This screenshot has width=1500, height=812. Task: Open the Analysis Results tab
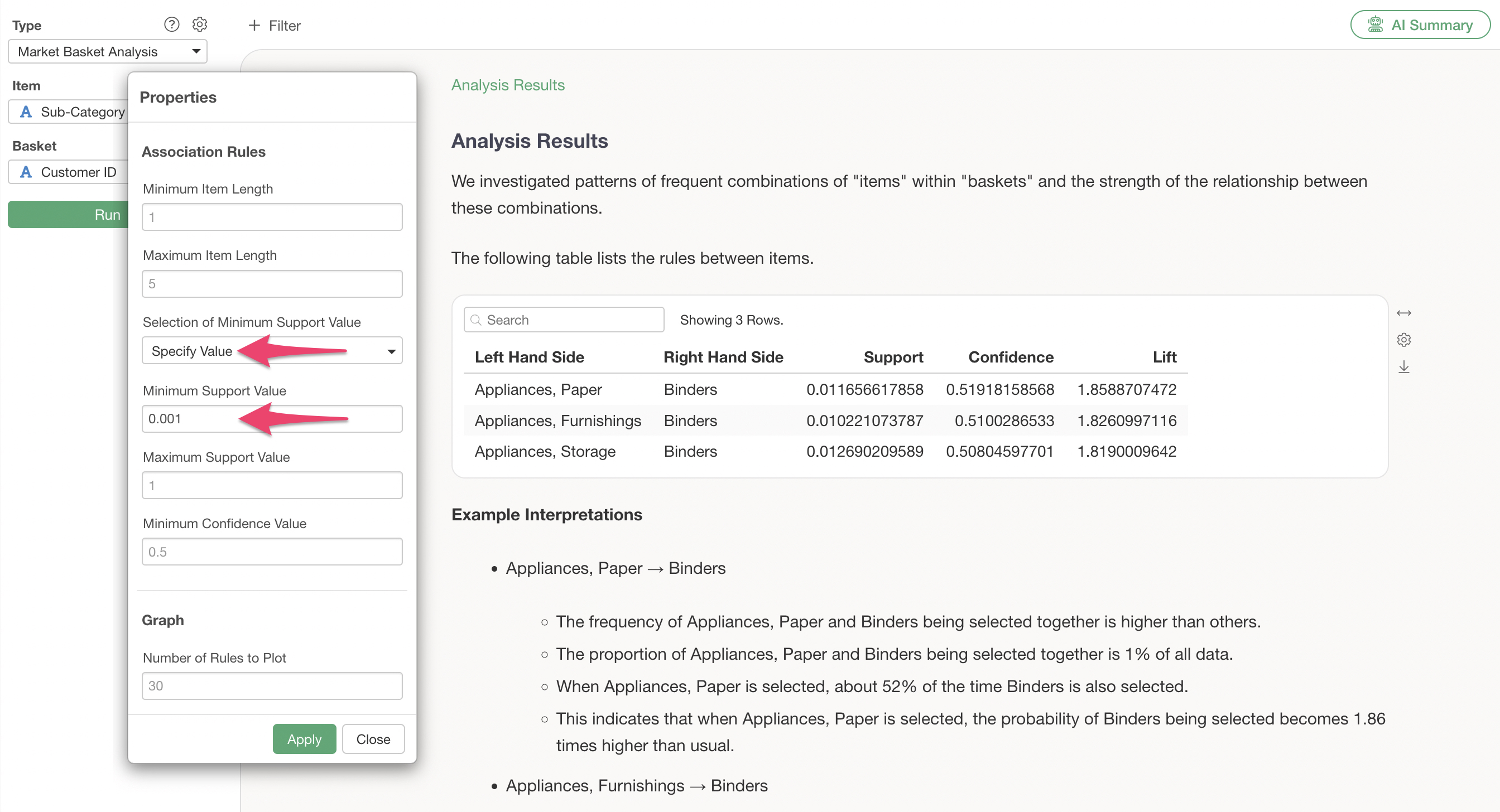point(508,85)
